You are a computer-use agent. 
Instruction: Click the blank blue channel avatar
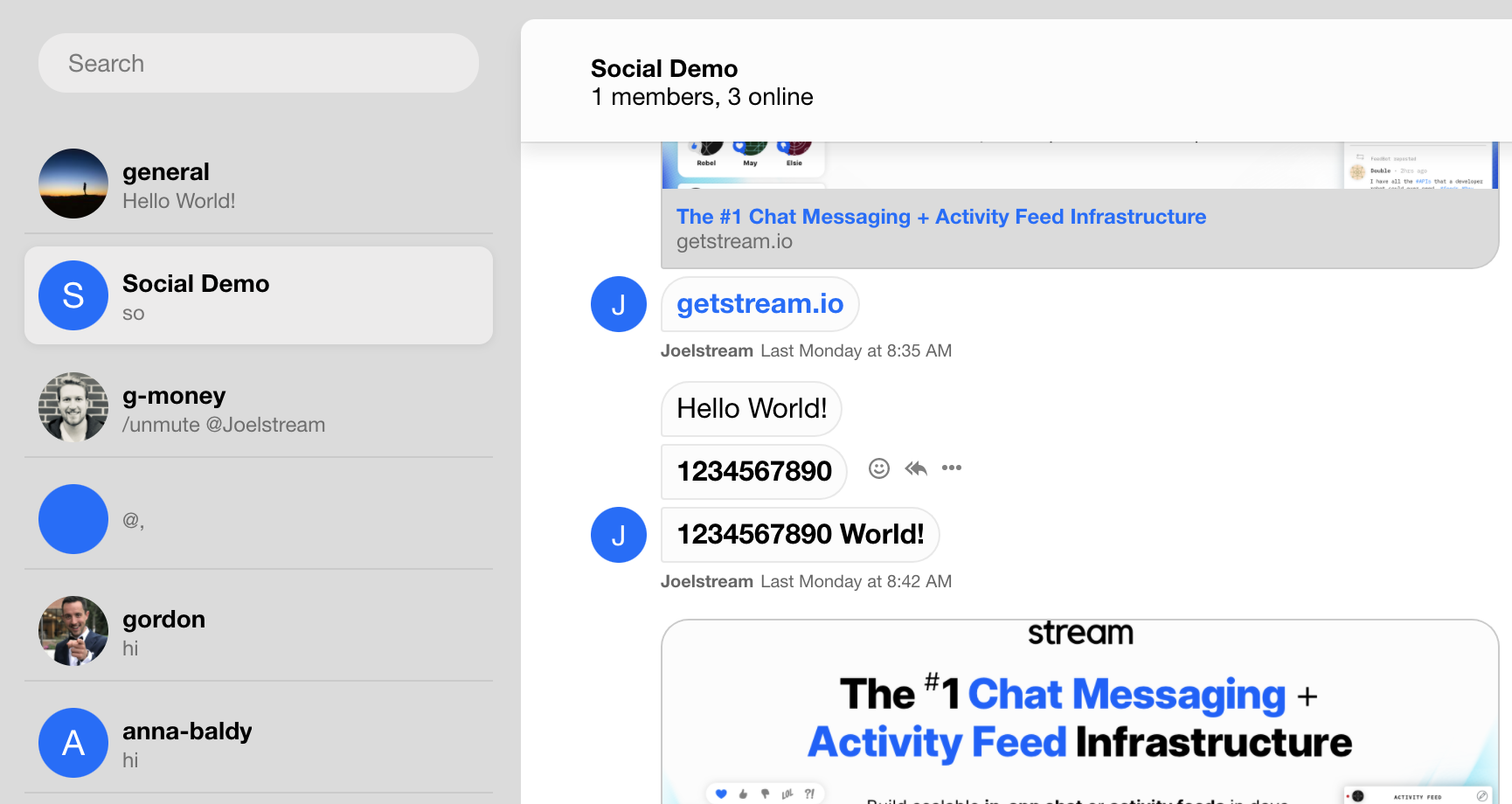(x=73, y=519)
